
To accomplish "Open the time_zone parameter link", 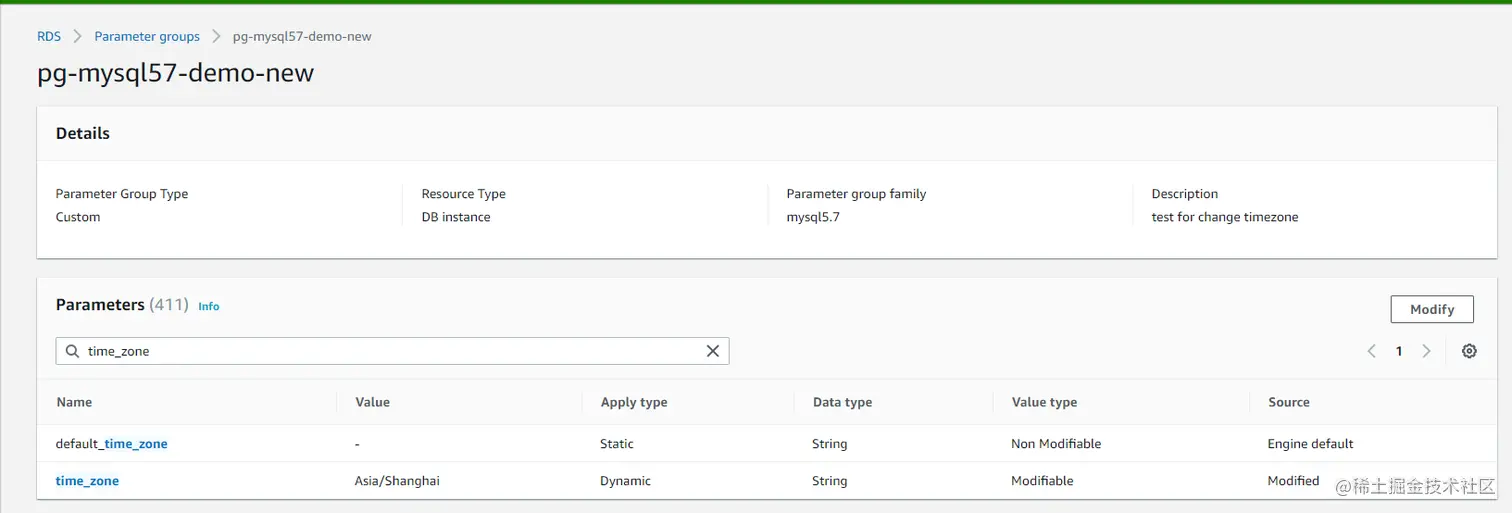I will pyautogui.click(x=87, y=481).
